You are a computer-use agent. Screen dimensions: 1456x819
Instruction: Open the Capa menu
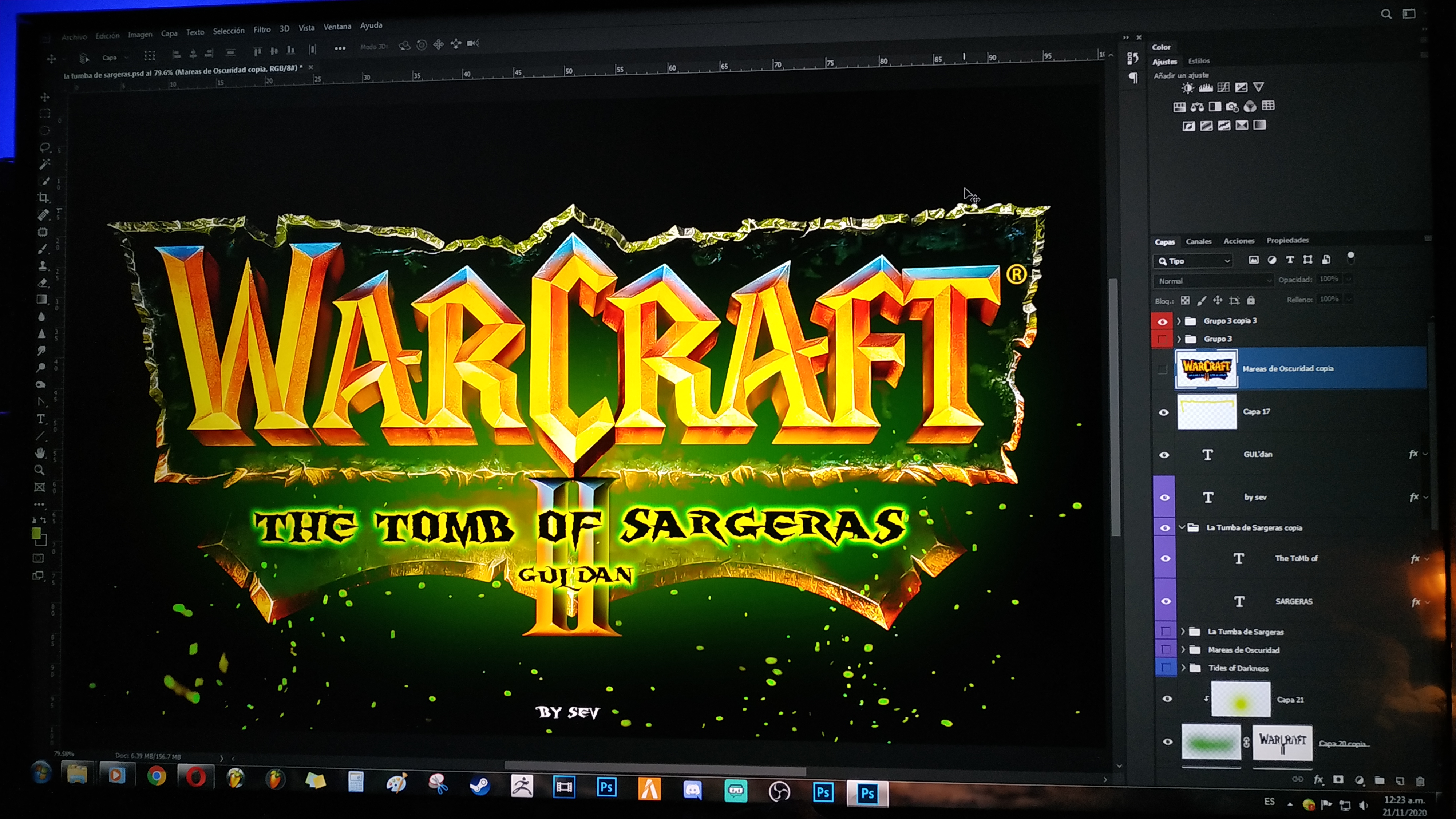(x=169, y=33)
